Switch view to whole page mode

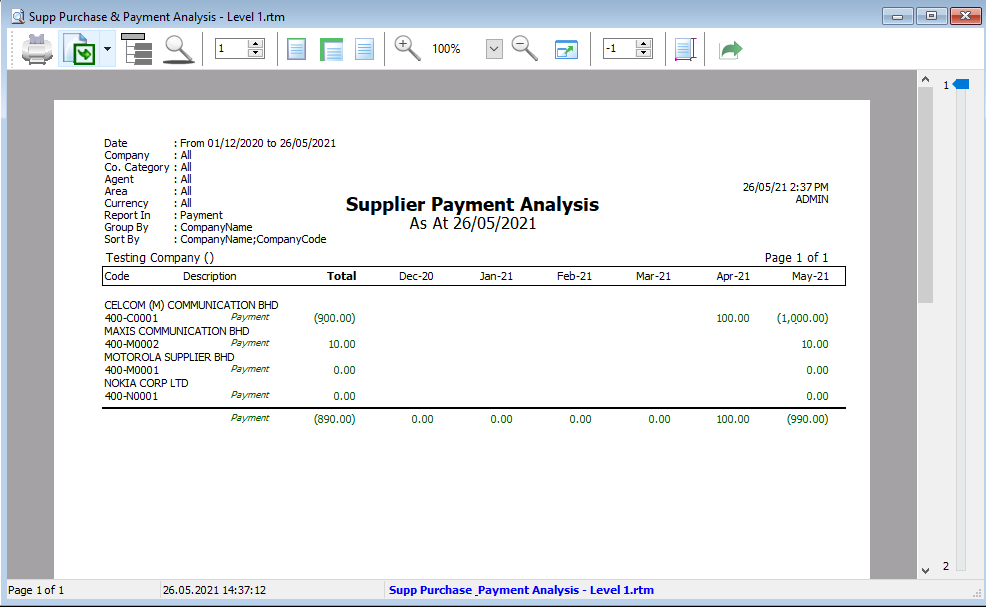[296, 48]
